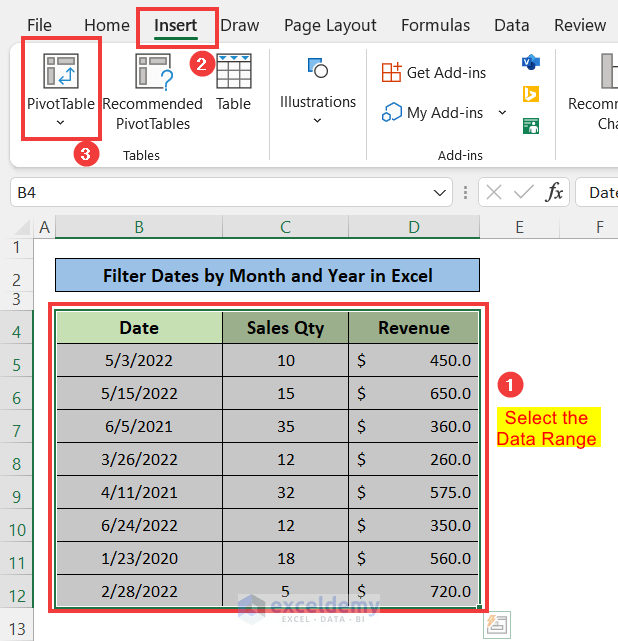The image size is (618, 641).
Task: Click the People Graph add-in icon
Action: pyautogui.click(x=531, y=126)
